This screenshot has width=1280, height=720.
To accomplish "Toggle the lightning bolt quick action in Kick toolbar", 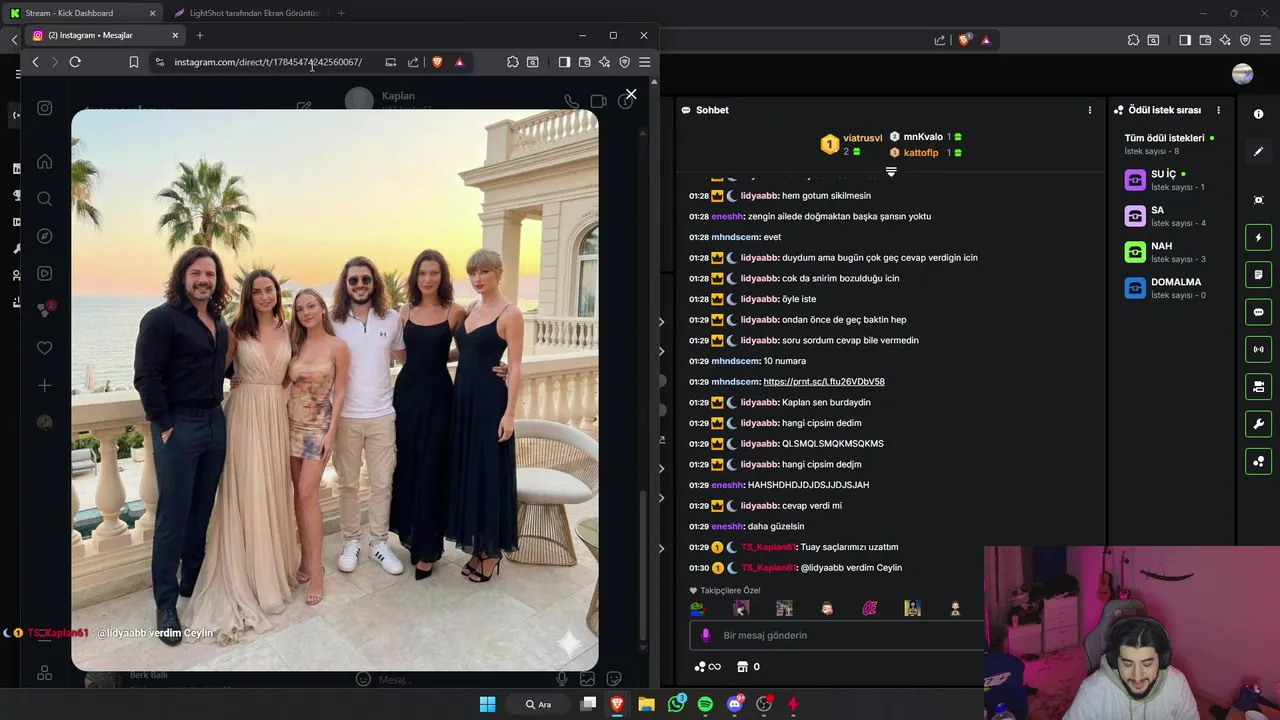I will coord(1258,238).
